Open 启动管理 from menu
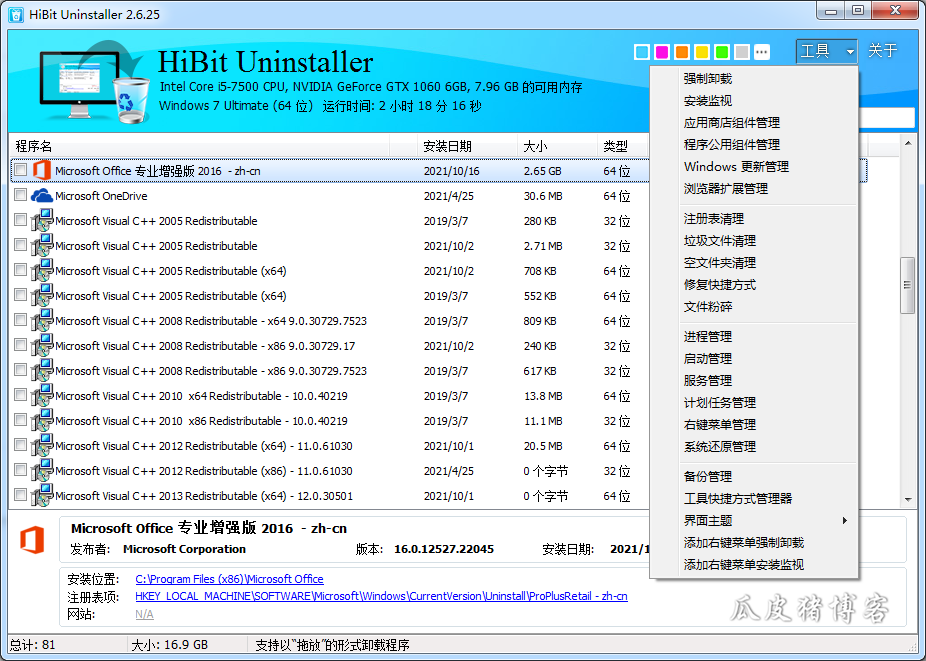 coord(754,359)
